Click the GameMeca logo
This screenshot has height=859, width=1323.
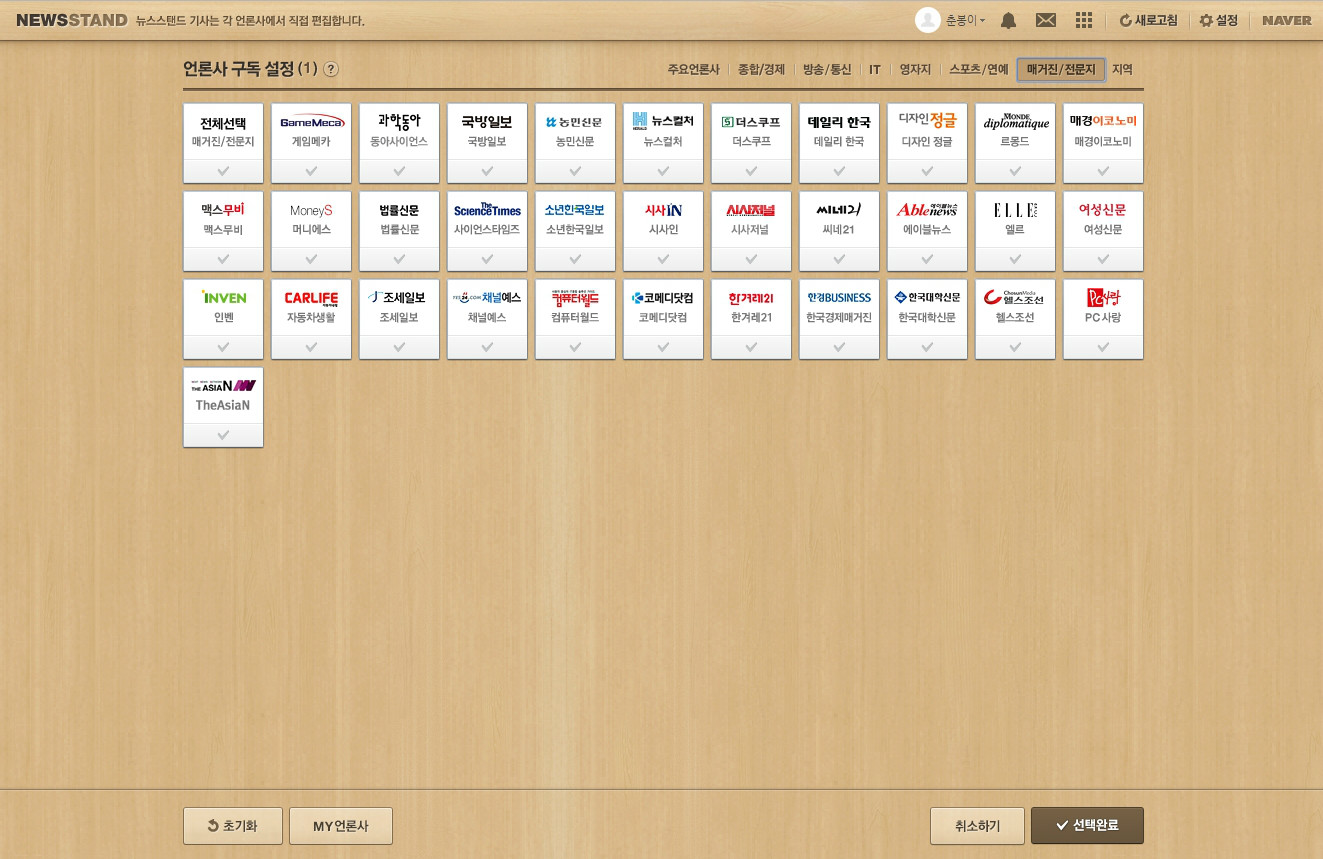coord(311,122)
